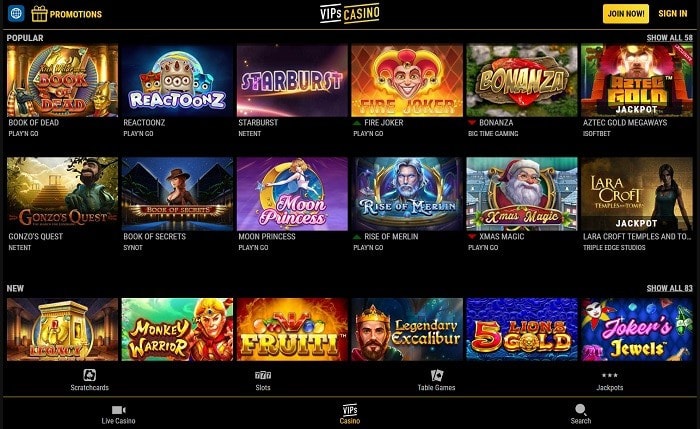Click the Search magnifier icon
This screenshot has height=429, width=700.
pos(580,409)
